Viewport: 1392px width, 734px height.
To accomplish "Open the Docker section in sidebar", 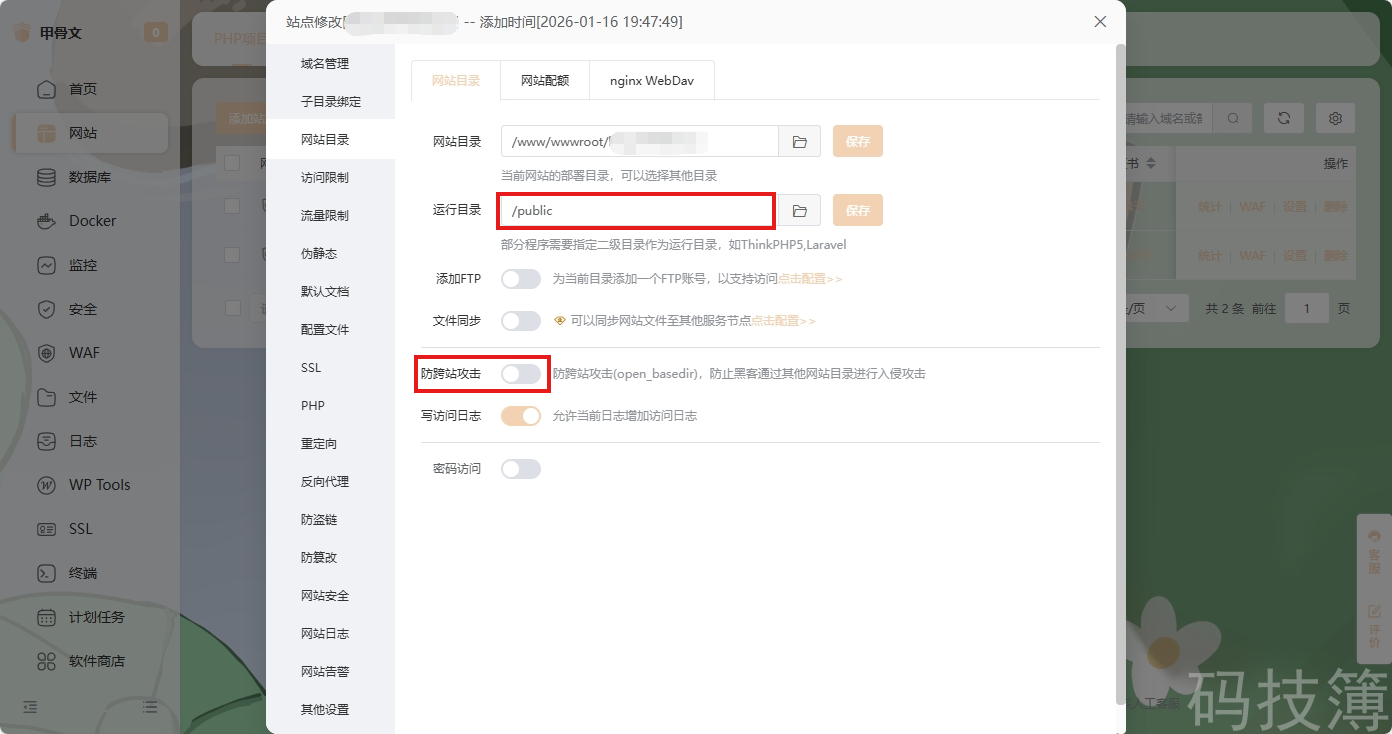I will (x=88, y=221).
